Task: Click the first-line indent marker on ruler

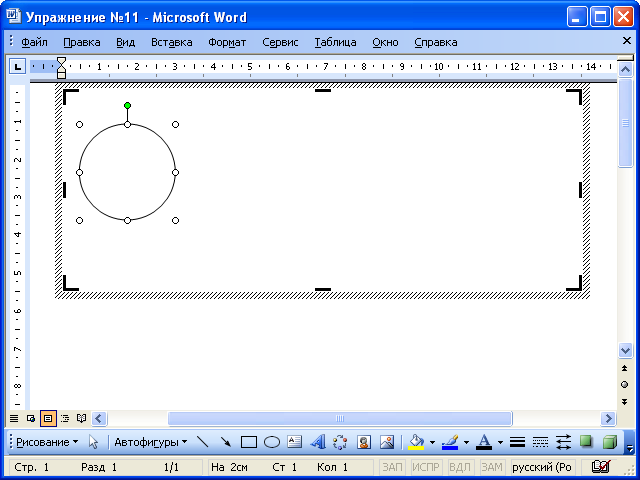Action: coord(61,60)
